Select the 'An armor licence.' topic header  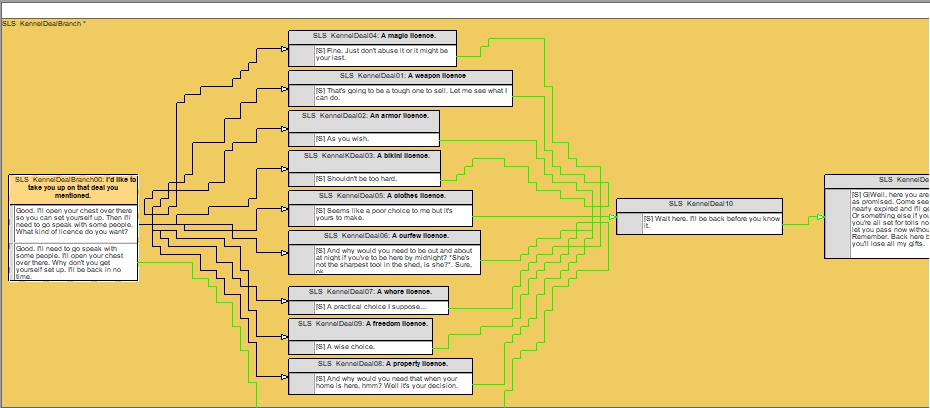point(364,121)
